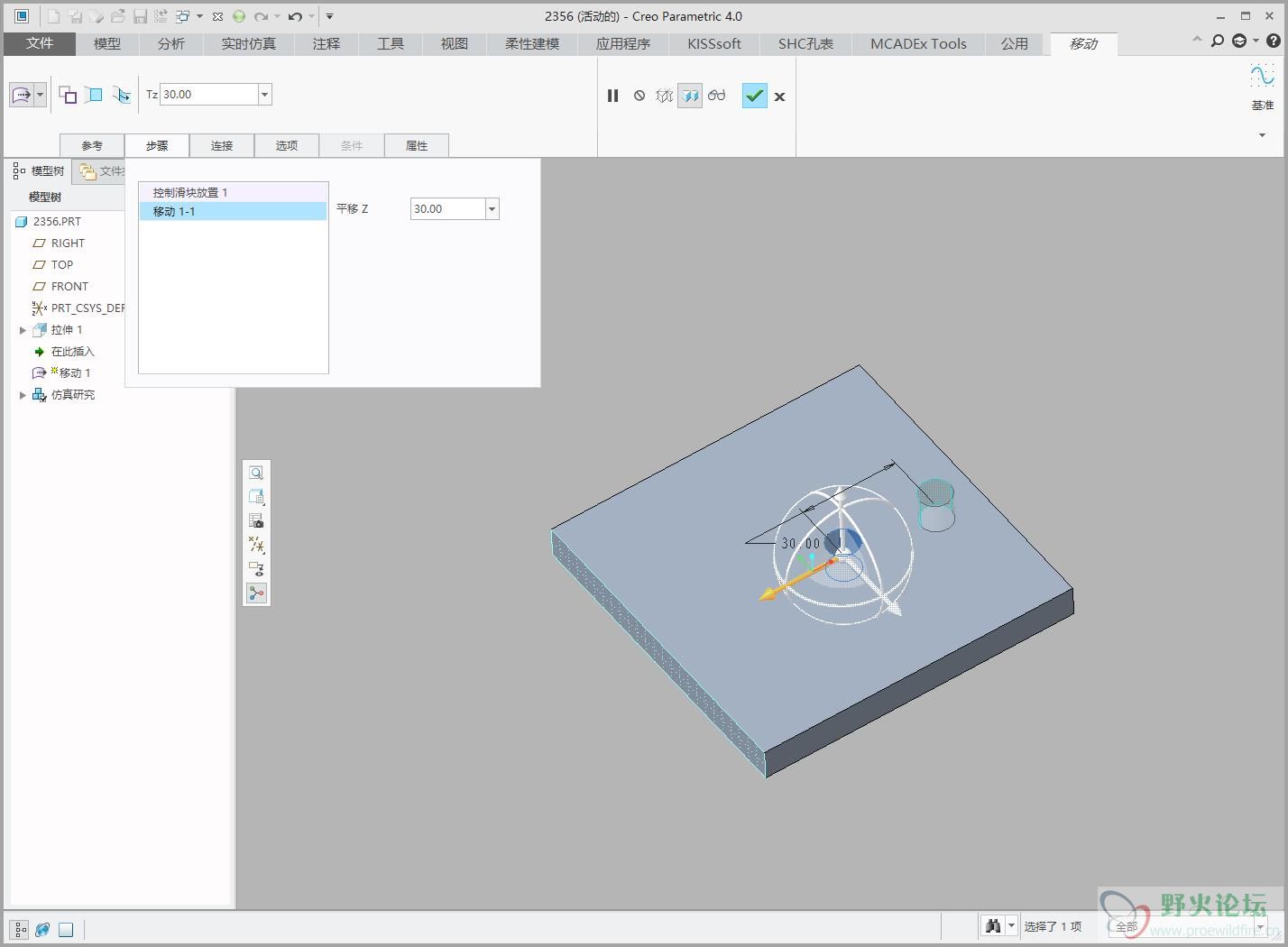Viewport: 1288px width, 947px height.
Task: Open quick access toolbar customize arrow
Action: [329, 16]
